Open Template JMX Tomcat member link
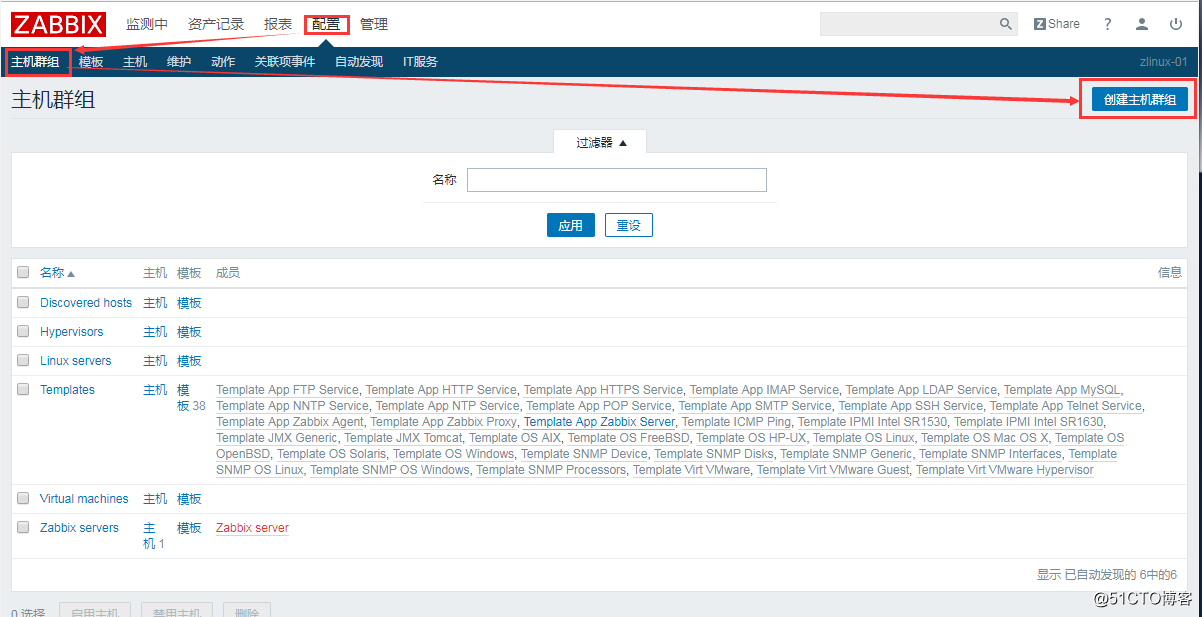Screen dimensions: 1202x617 [x=403, y=437]
